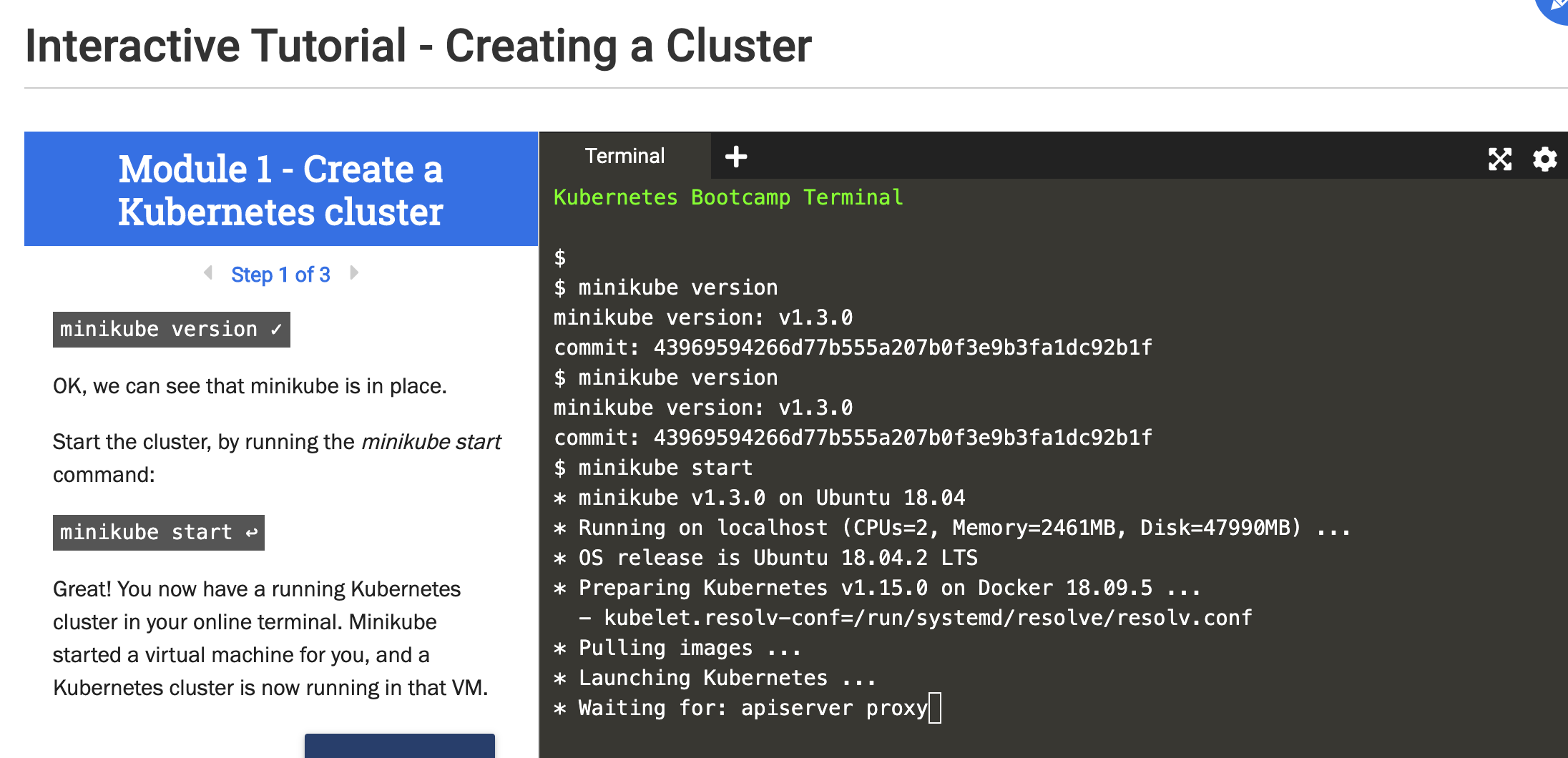Click 'OS release is Ubuntu 18.04.2 LTS' line
This screenshot has width=1568, height=758.
tap(766, 558)
